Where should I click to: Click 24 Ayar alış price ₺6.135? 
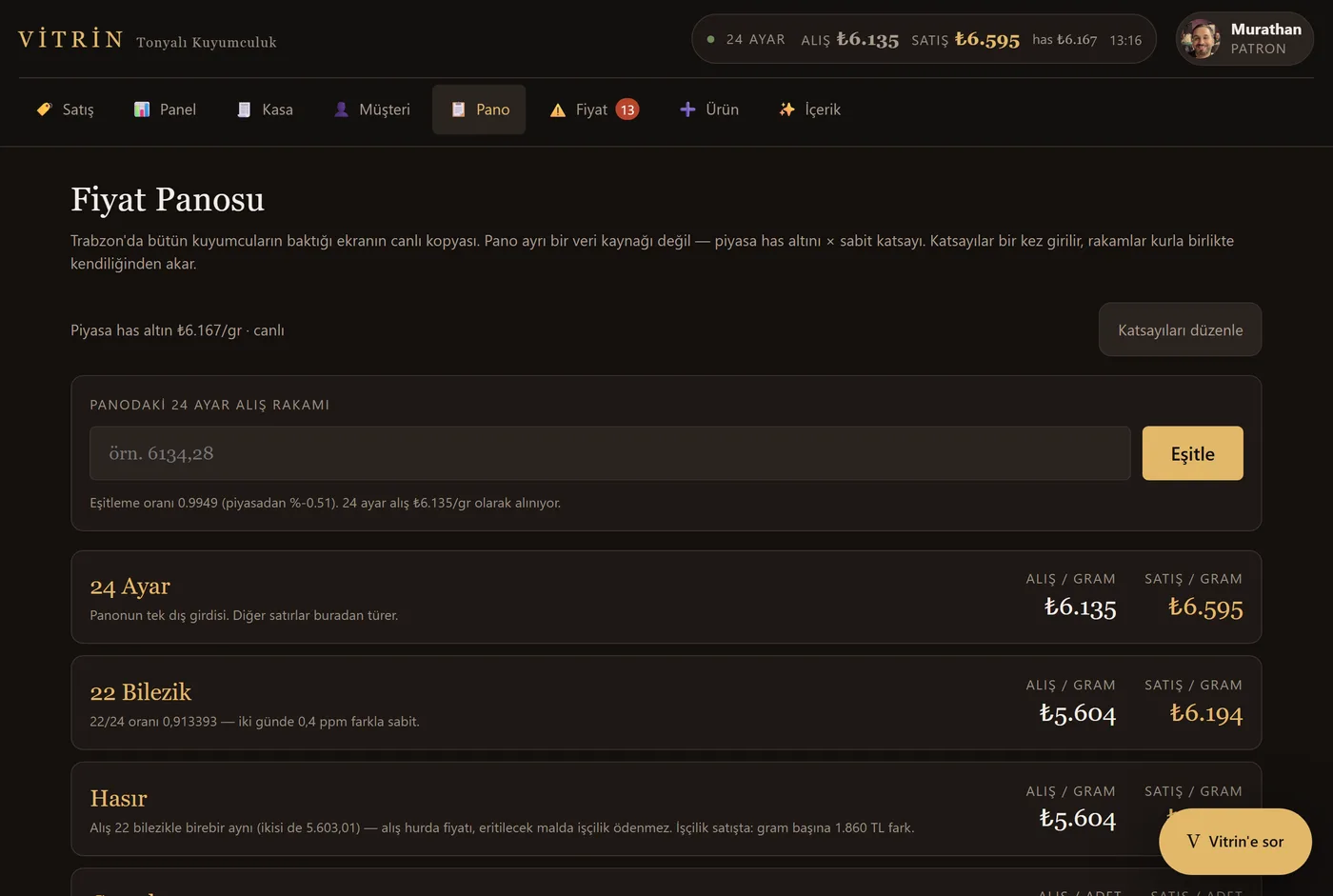coord(1080,607)
